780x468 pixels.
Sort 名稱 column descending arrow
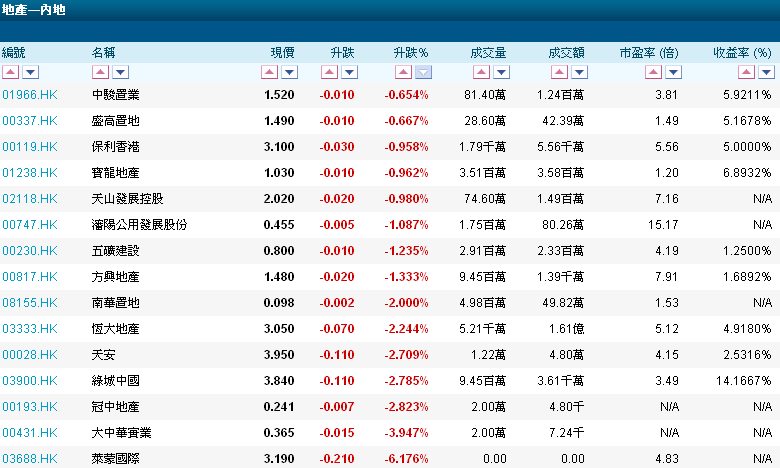pos(120,72)
